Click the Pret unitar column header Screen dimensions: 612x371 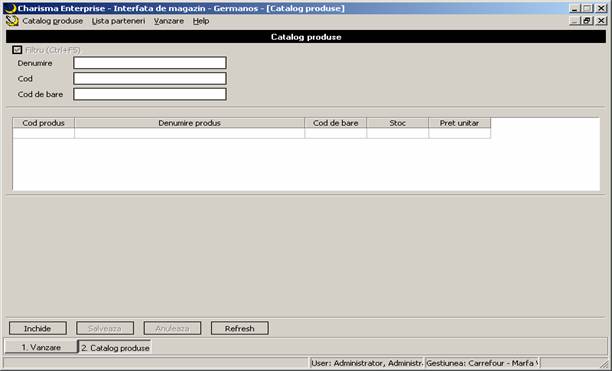point(459,123)
